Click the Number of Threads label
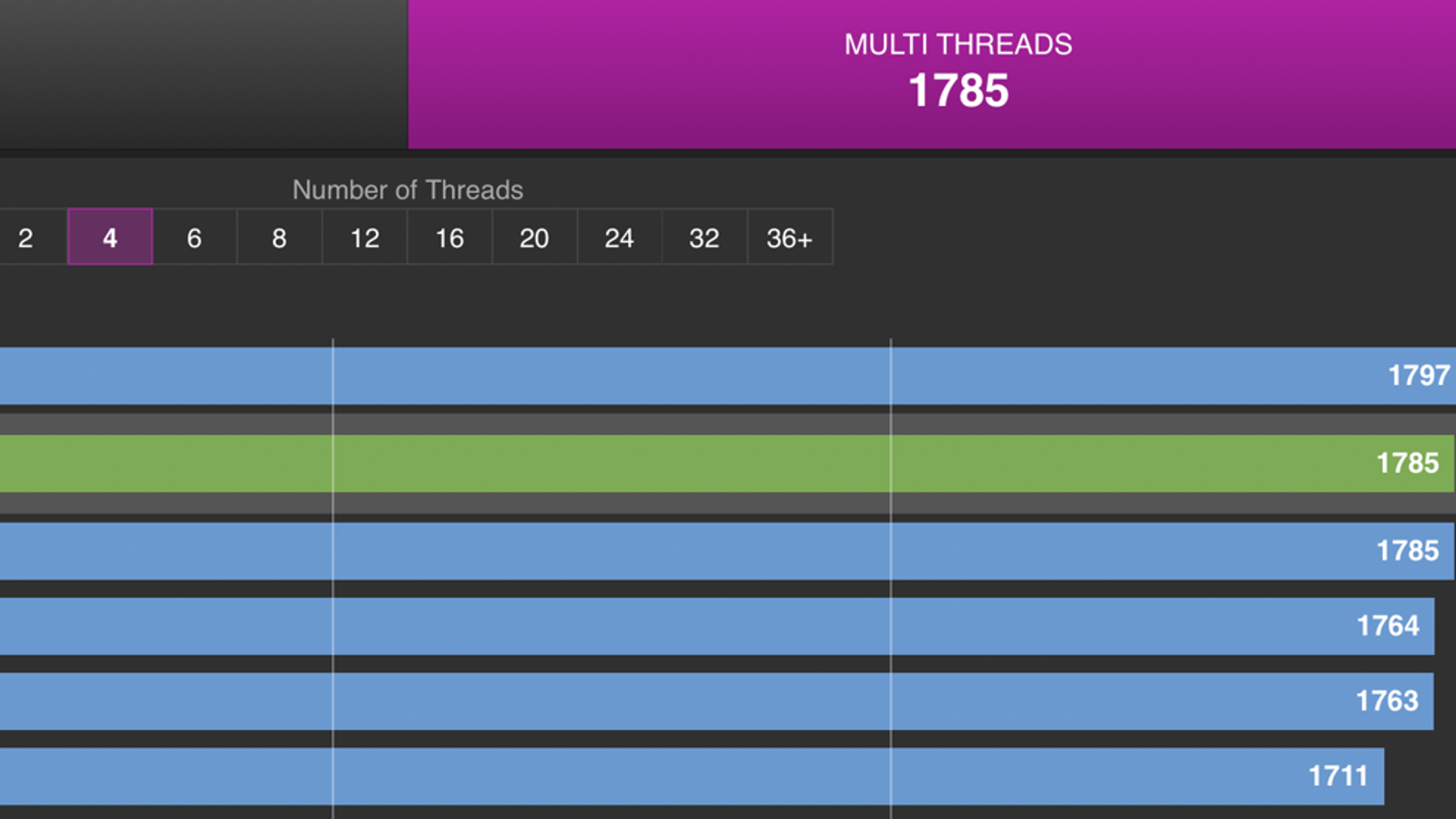The image size is (1456, 819). tap(408, 189)
